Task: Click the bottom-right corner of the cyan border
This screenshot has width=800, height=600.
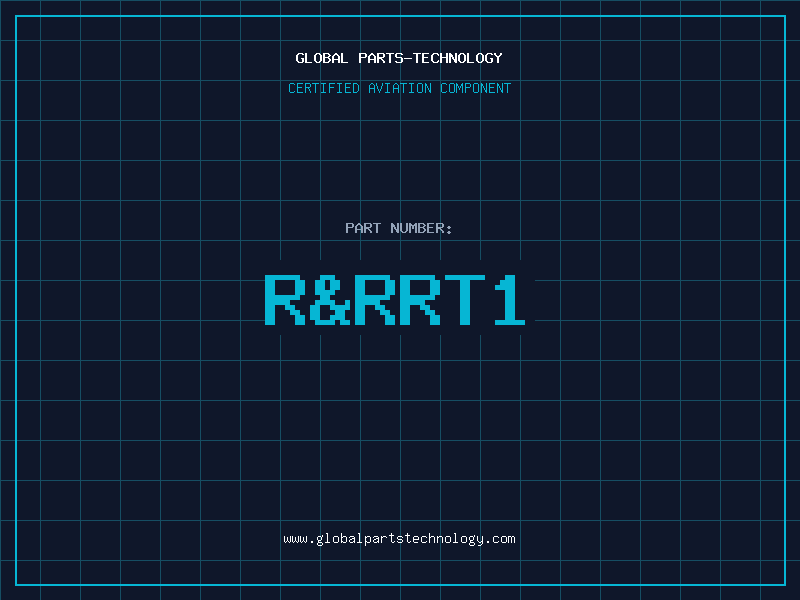Action: click(784, 584)
